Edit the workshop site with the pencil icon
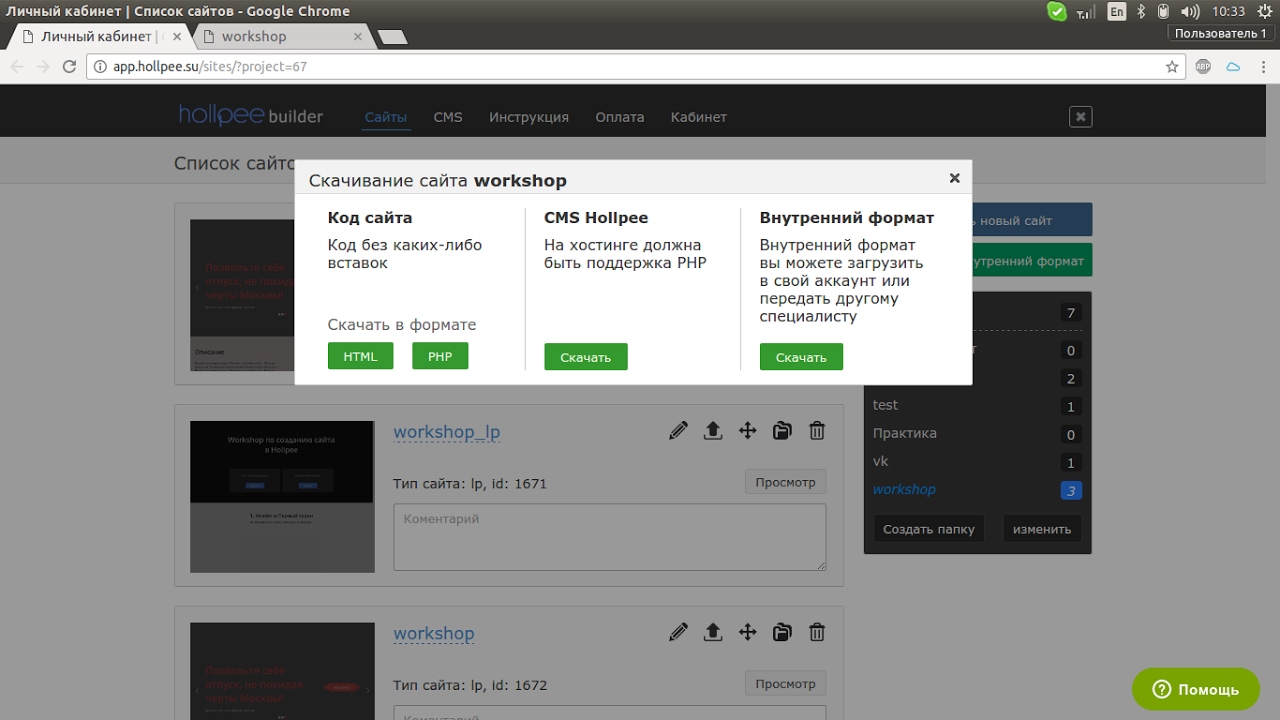Screen dimensions: 1280x720 pos(679,632)
